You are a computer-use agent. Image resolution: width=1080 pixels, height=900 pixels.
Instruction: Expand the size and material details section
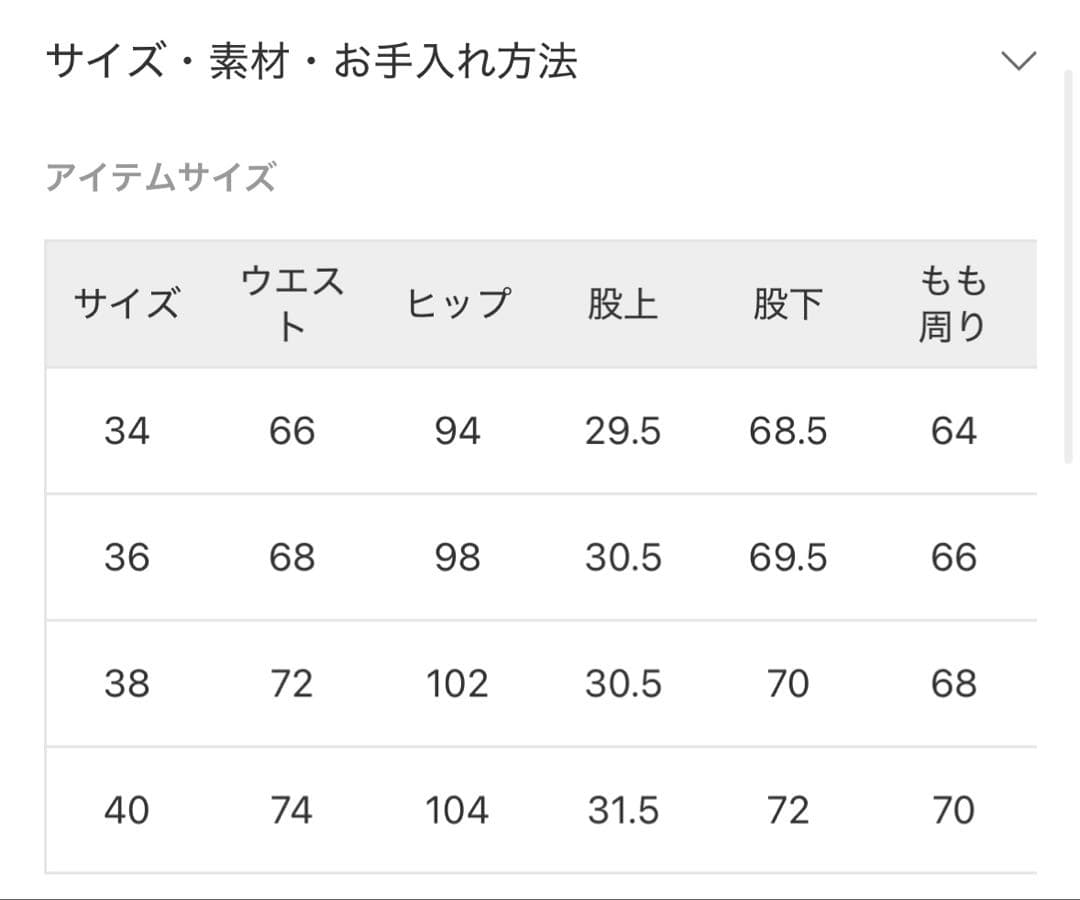(1019, 62)
